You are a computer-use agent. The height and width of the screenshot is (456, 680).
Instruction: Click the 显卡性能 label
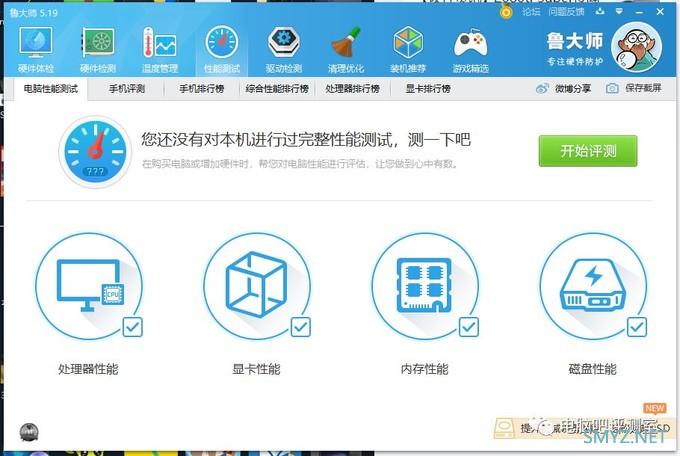click(256, 369)
